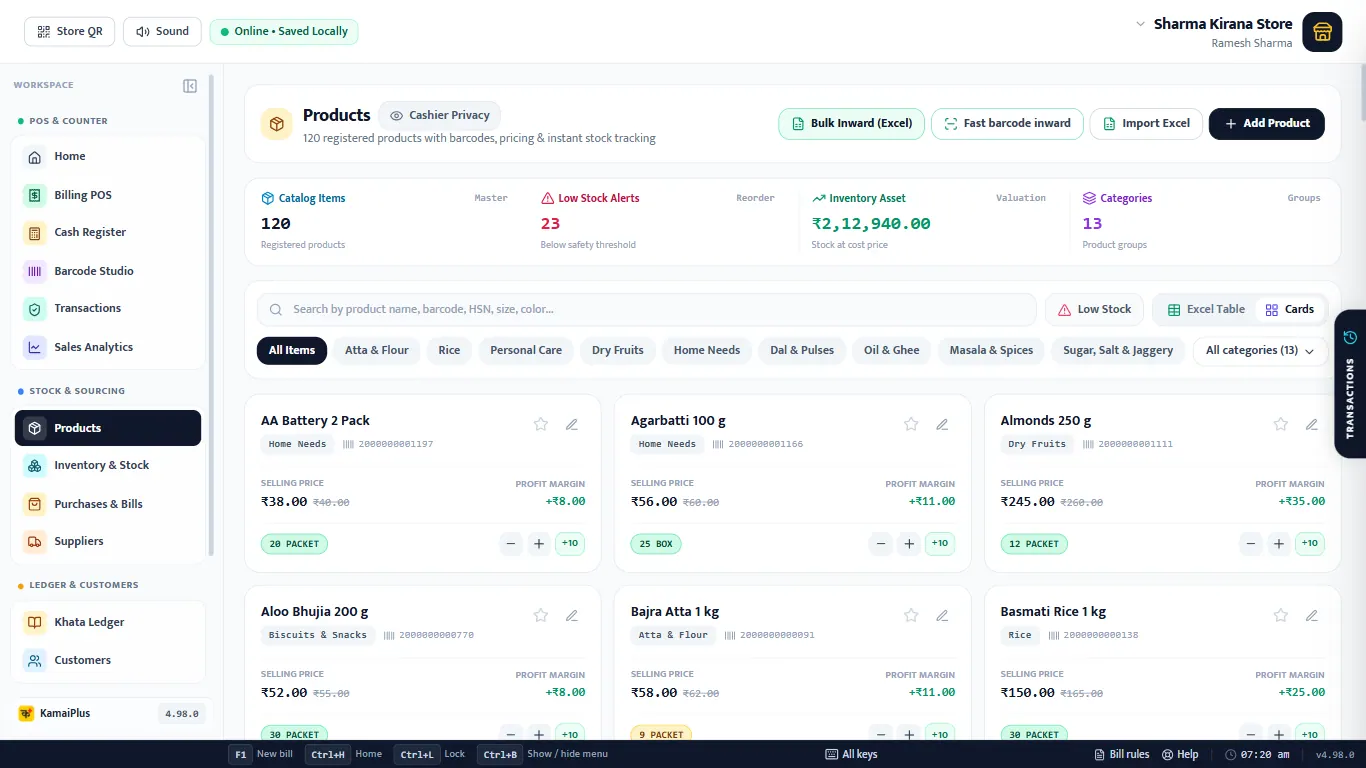Collapse the workspace sidebar panel icon
Viewport: 1366px width, 768px height.
coord(190,86)
